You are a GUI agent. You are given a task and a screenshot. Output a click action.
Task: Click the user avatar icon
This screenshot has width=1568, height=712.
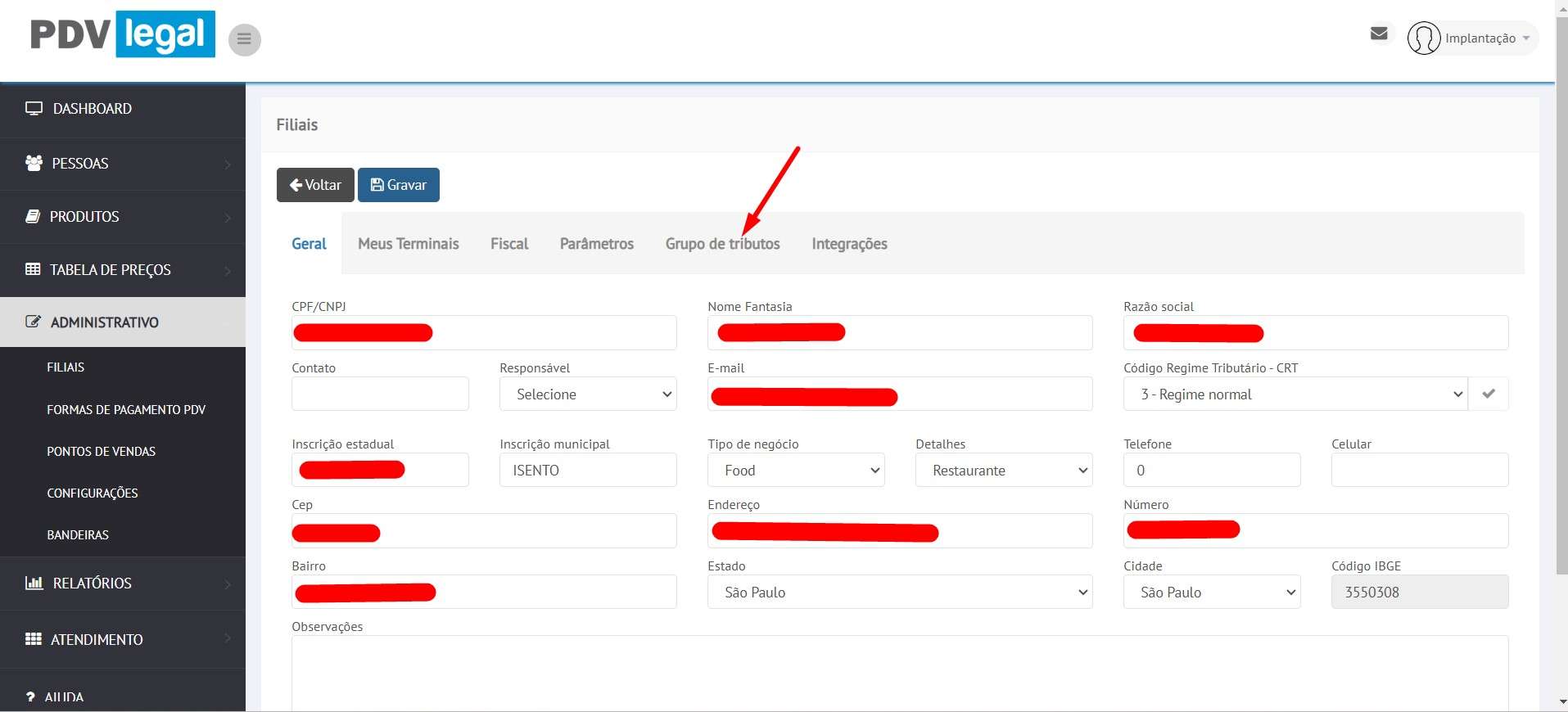[1423, 38]
